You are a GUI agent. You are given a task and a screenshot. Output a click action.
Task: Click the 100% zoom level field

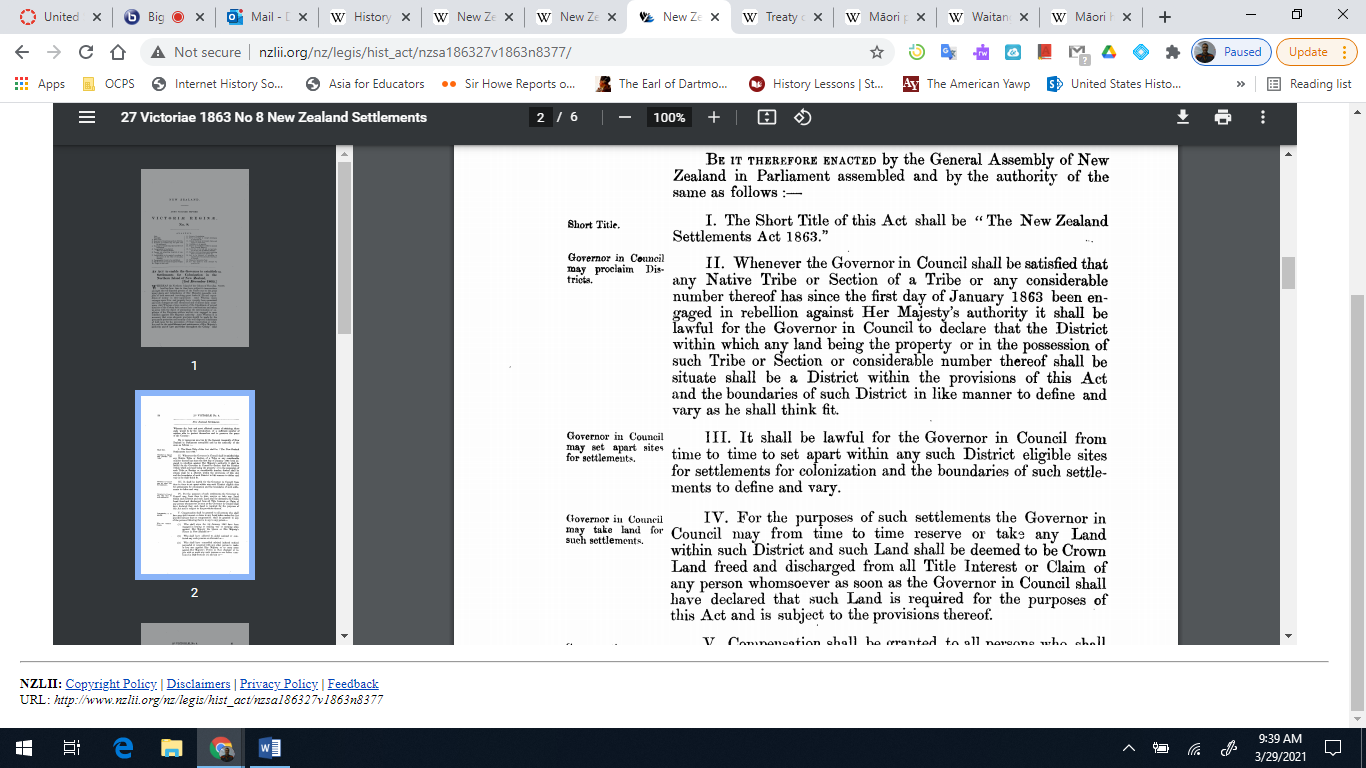[669, 117]
